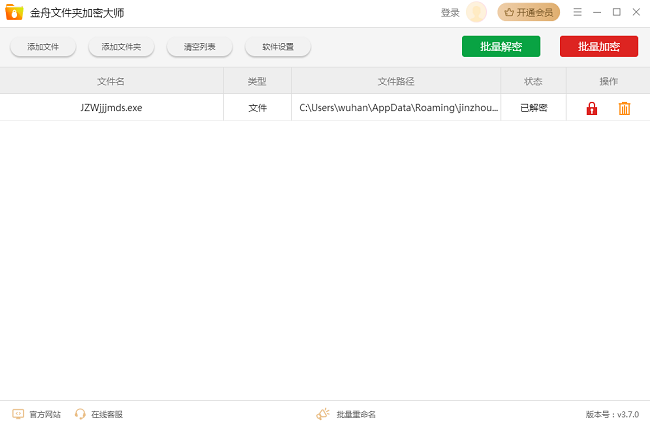Viewport: 650px width, 422px height.
Task: Click the app logo icon
Action: [14, 13]
